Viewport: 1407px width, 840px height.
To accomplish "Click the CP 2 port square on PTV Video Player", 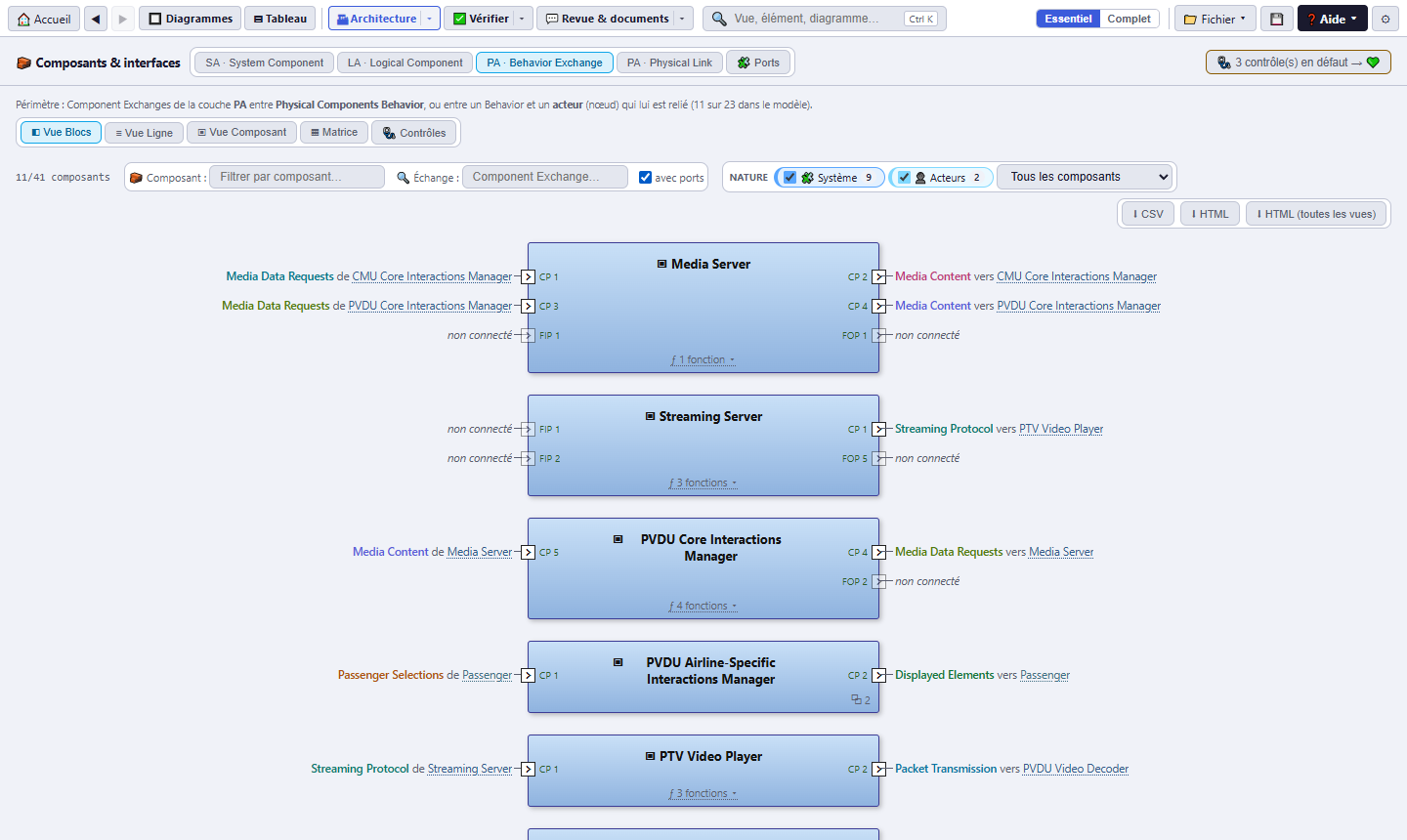I will pos(878,769).
